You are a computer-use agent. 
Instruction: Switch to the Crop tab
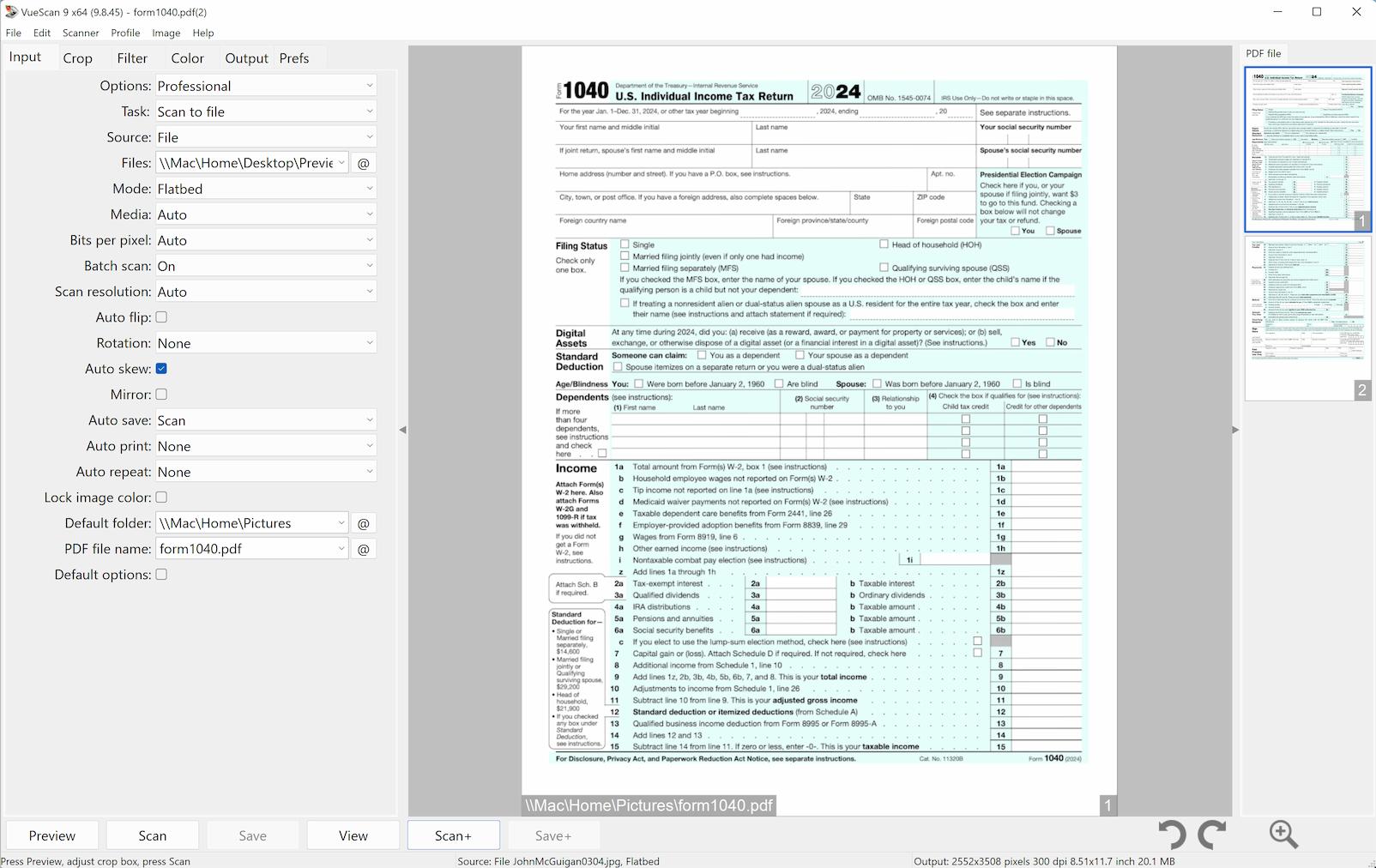(77, 57)
